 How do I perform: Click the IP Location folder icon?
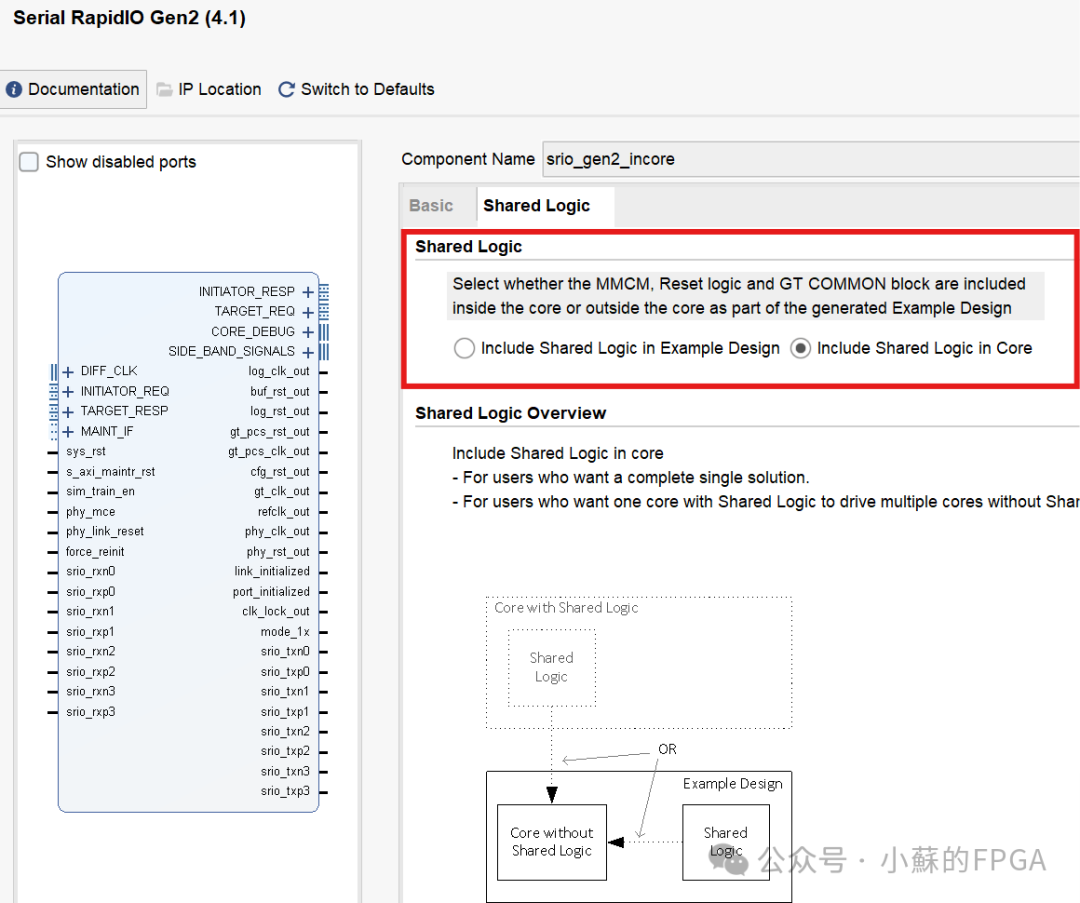[165, 90]
